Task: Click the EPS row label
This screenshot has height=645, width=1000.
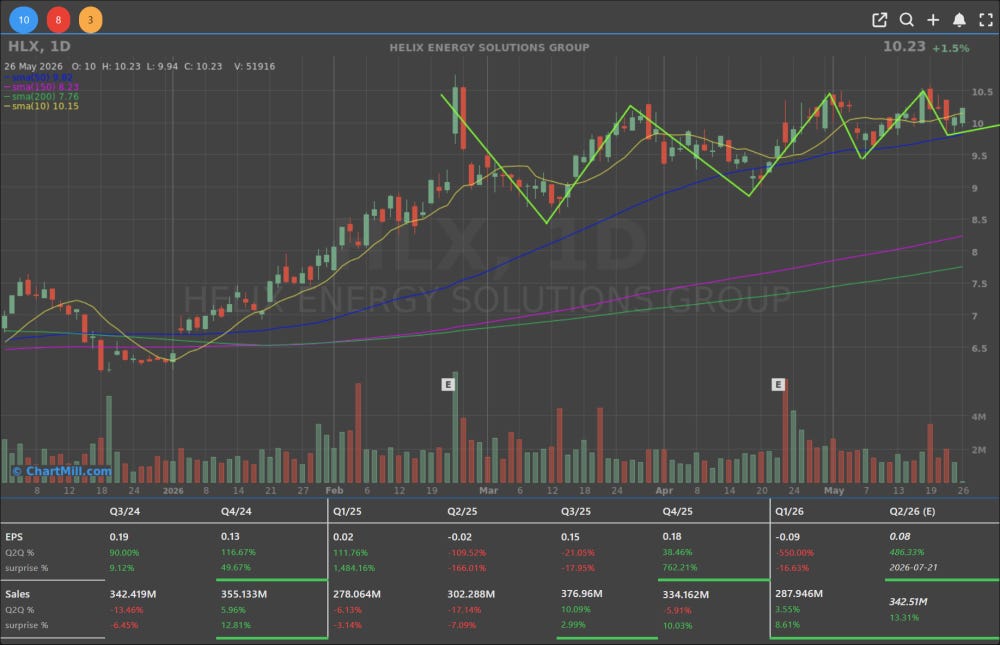Action: tap(13, 537)
